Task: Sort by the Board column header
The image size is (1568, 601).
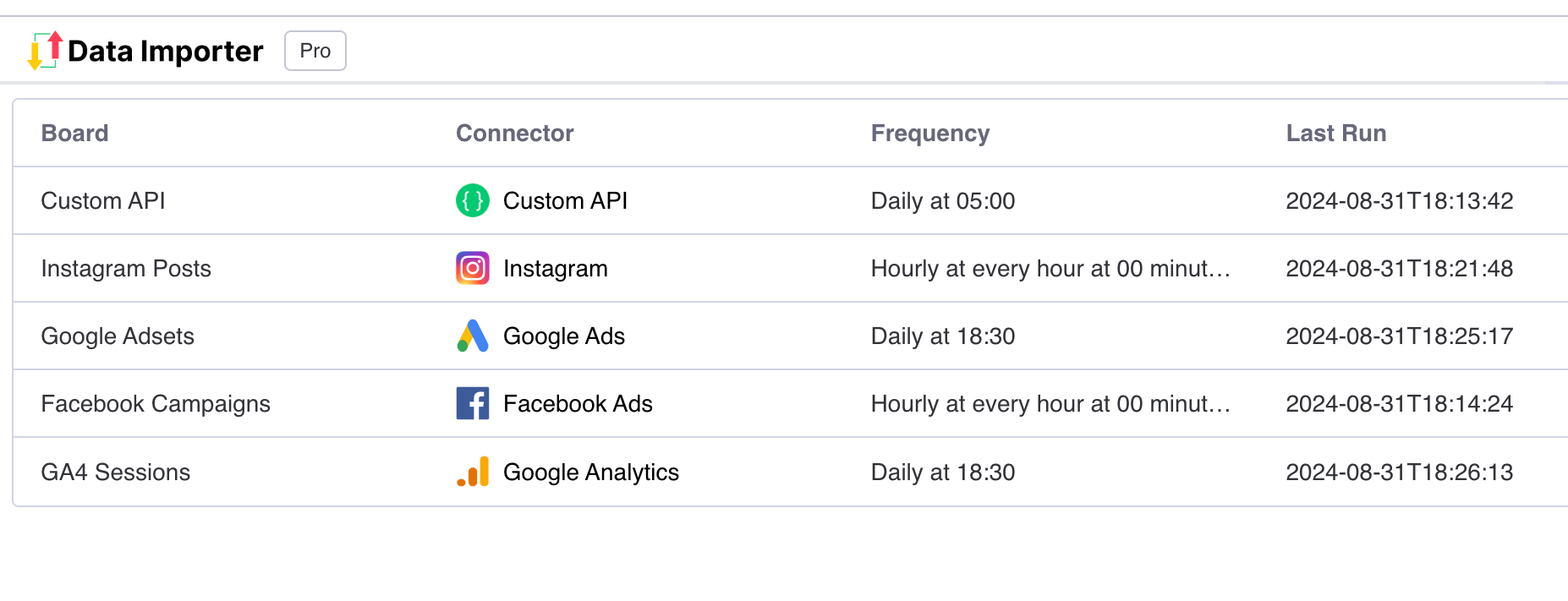Action: click(x=75, y=133)
